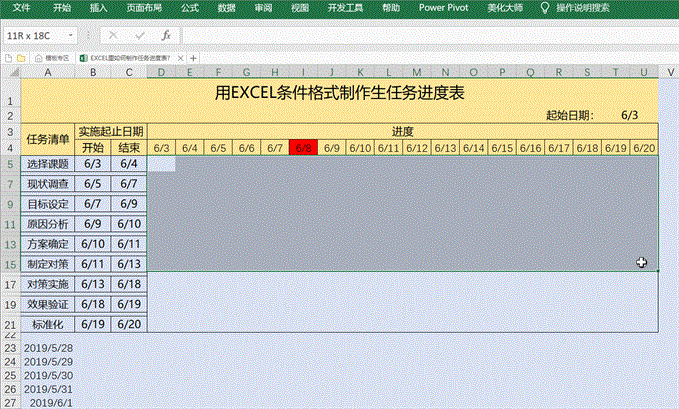Select the row 21 header
Image resolution: width=679 pixels, height=409 pixels.
point(9,325)
